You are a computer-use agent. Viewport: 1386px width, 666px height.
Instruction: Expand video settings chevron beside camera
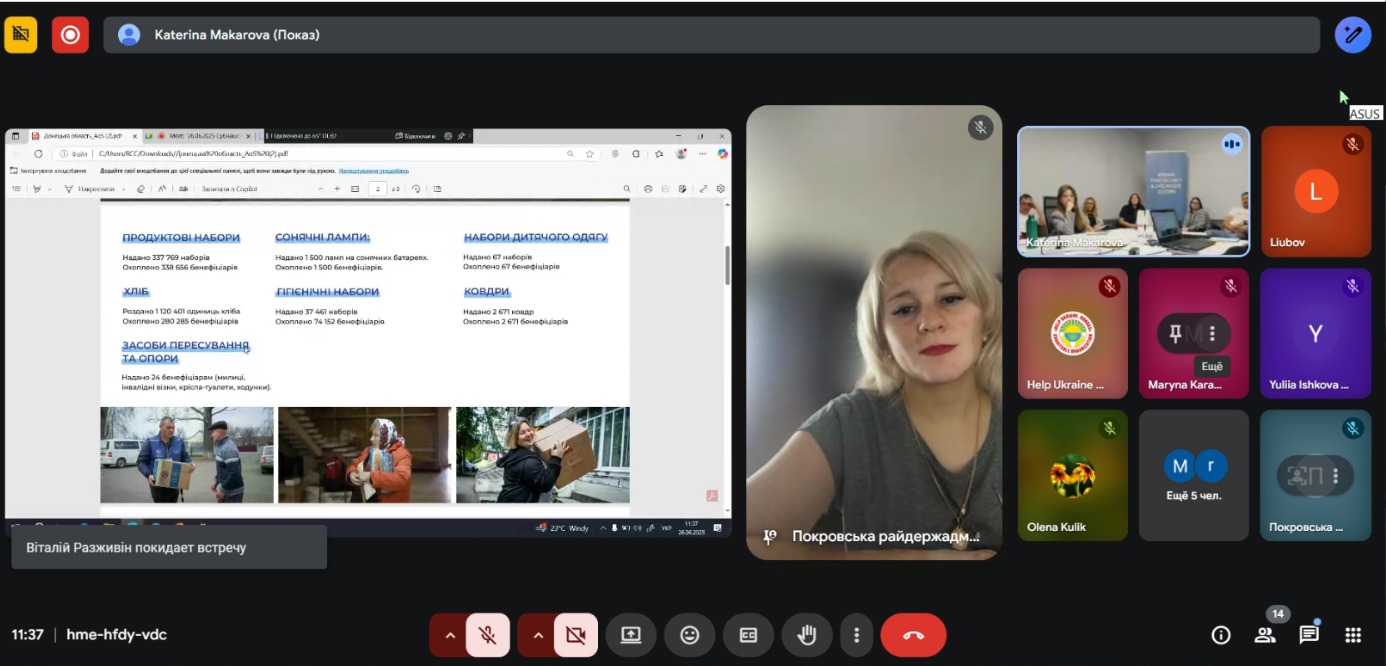pyautogui.click(x=537, y=635)
